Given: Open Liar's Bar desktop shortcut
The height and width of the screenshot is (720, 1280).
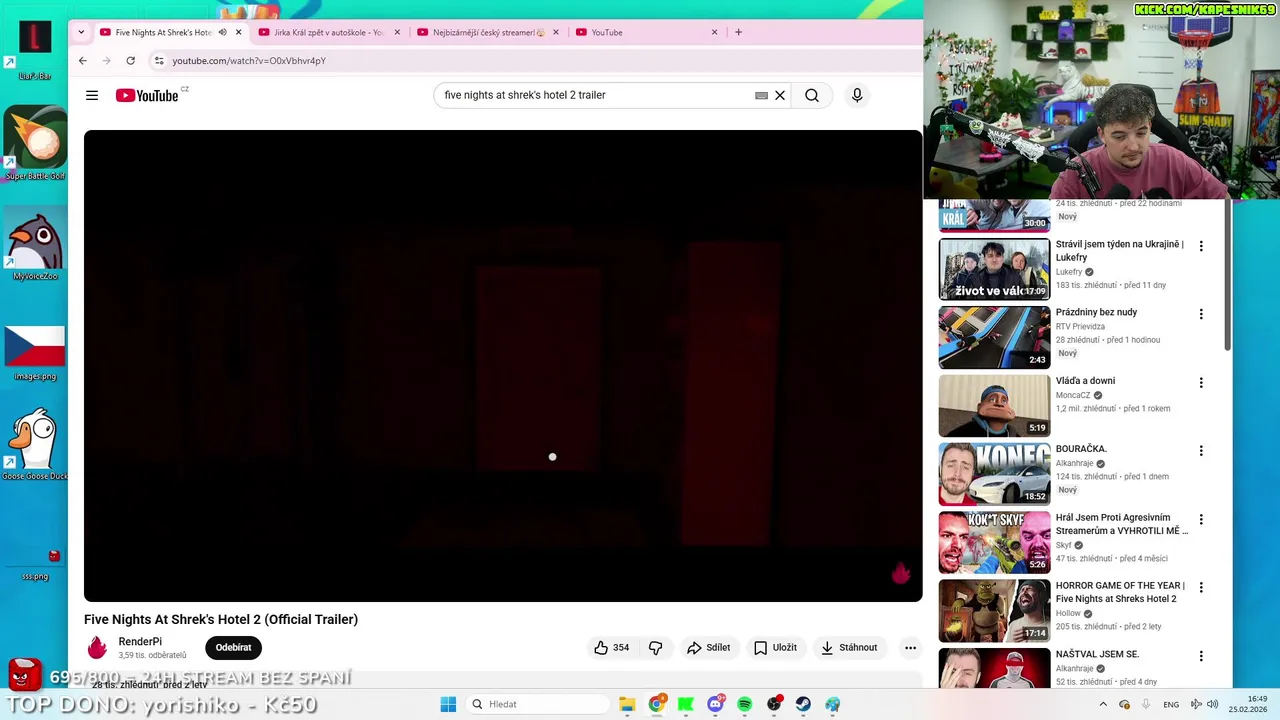Looking at the screenshot, I should (35, 50).
